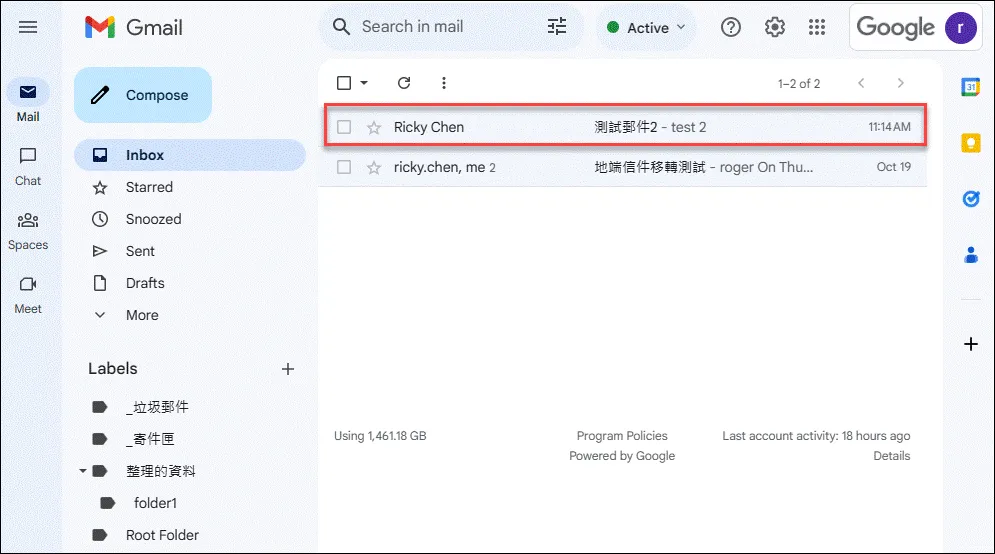The height and width of the screenshot is (554, 995).
Task: Open the Root Folder label
Action: pyautogui.click(x=162, y=535)
